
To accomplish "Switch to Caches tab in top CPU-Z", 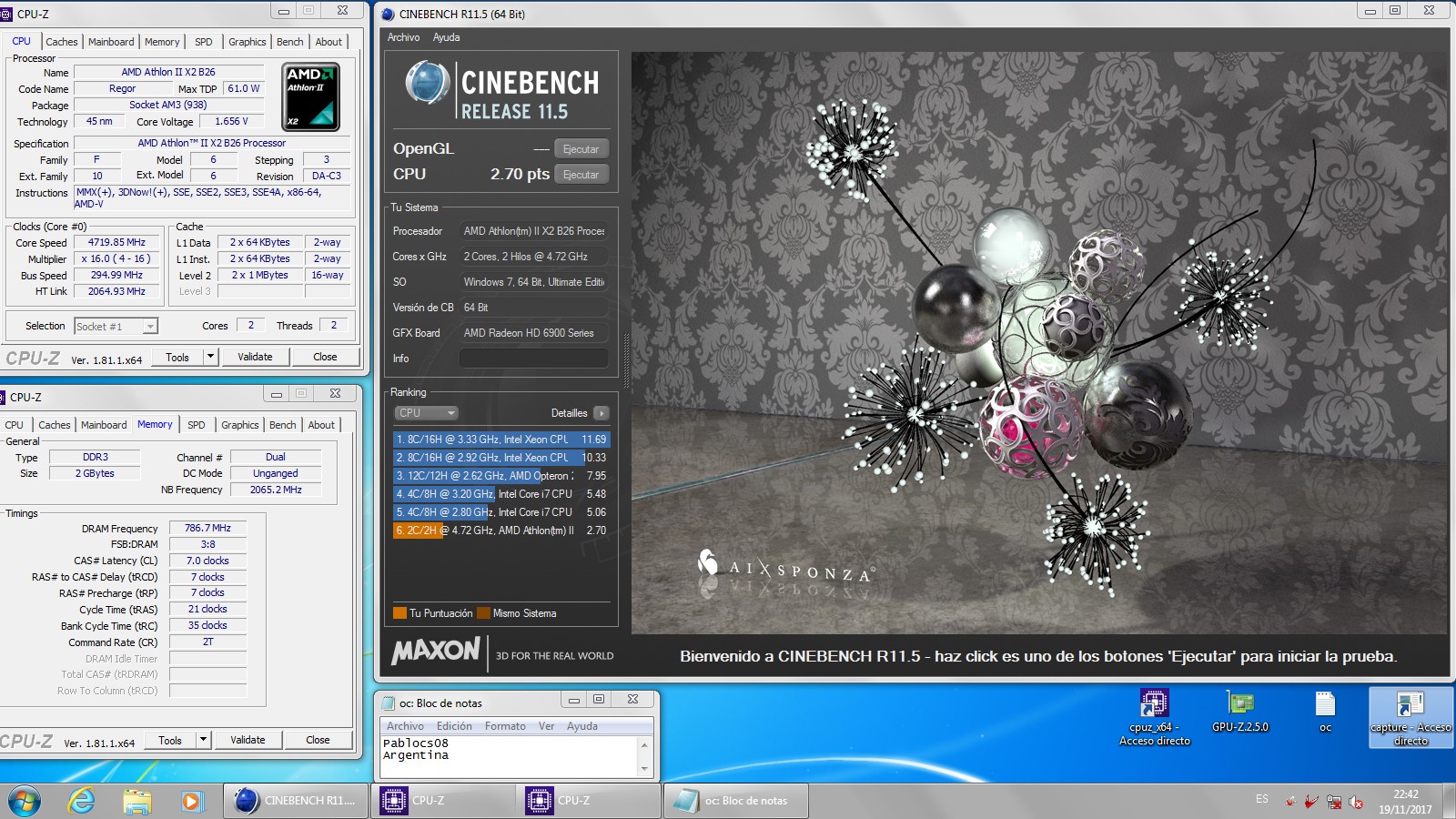I will click(62, 42).
